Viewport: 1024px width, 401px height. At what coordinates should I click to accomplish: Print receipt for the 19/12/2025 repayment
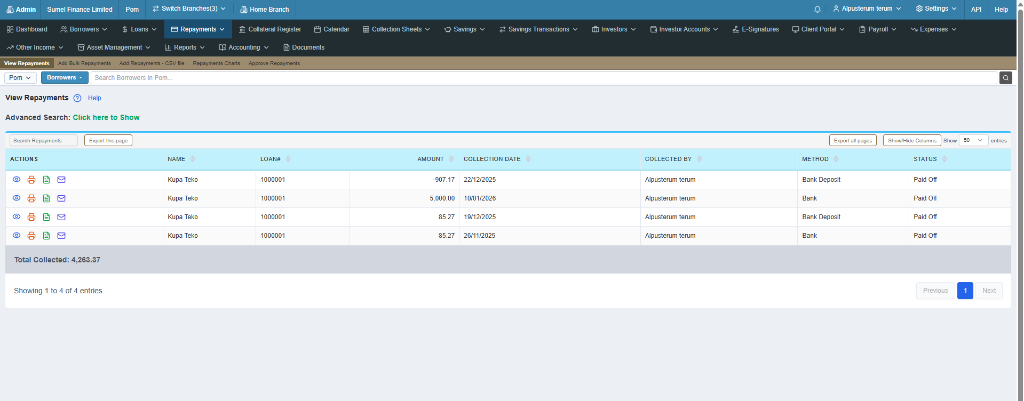click(31, 217)
